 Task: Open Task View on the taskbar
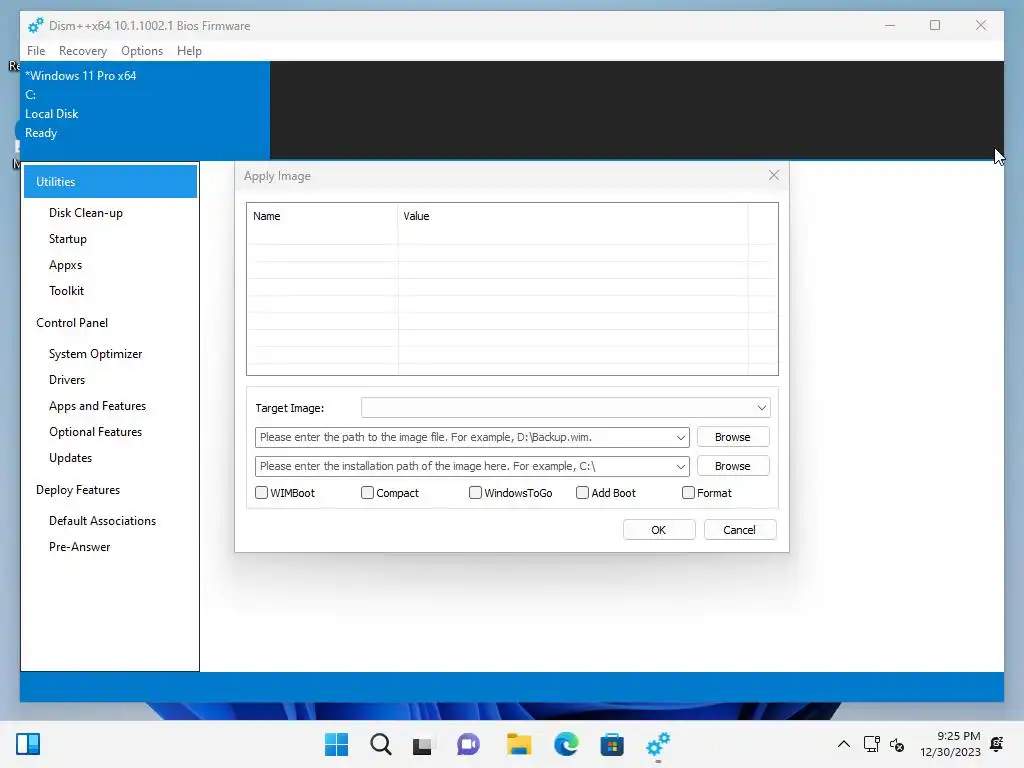[422, 744]
